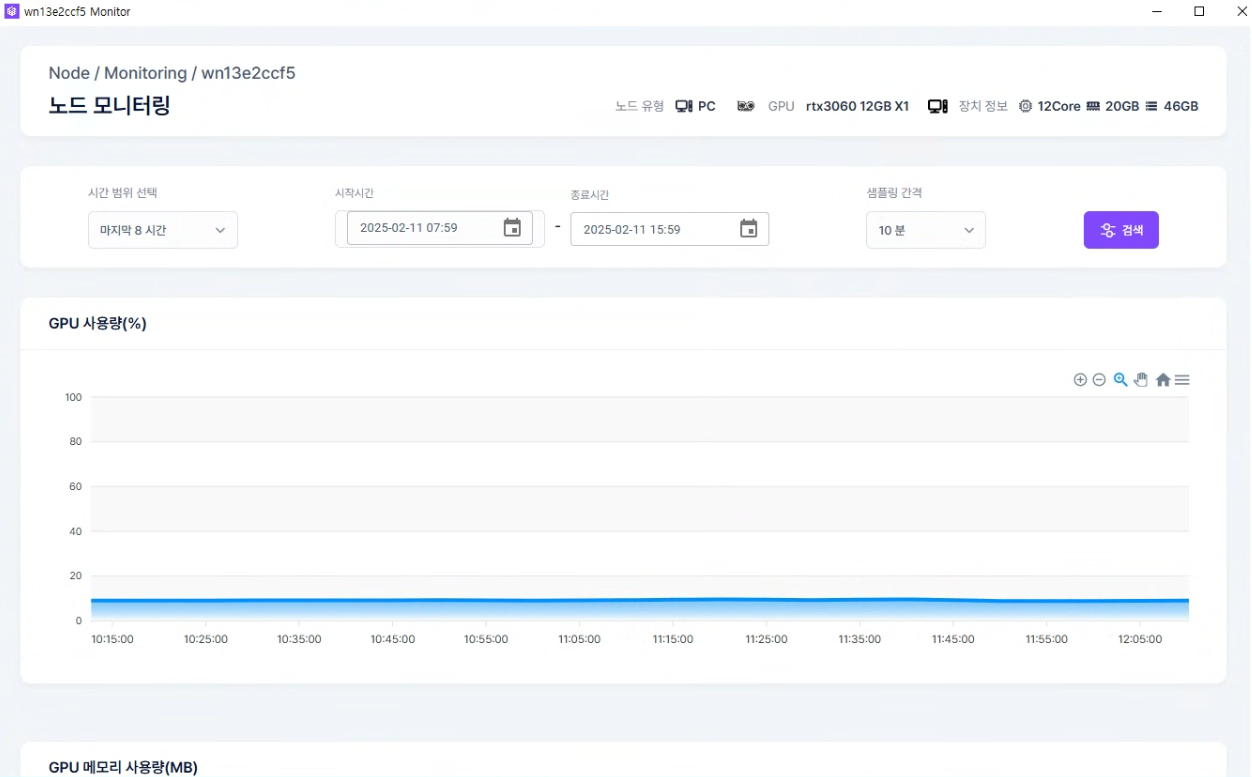Reset chart zoom with home icon
This screenshot has height=777, width=1252.
pyautogui.click(x=1163, y=380)
